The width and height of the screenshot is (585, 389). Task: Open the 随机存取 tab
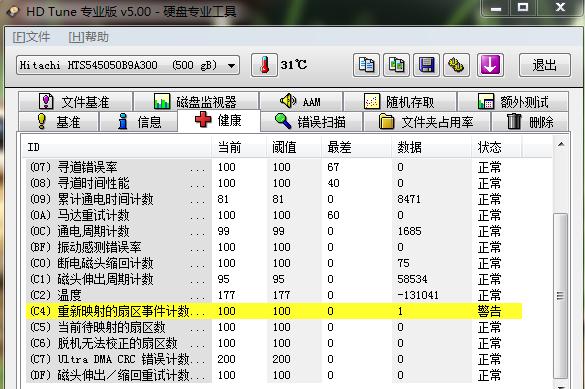coord(400,101)
